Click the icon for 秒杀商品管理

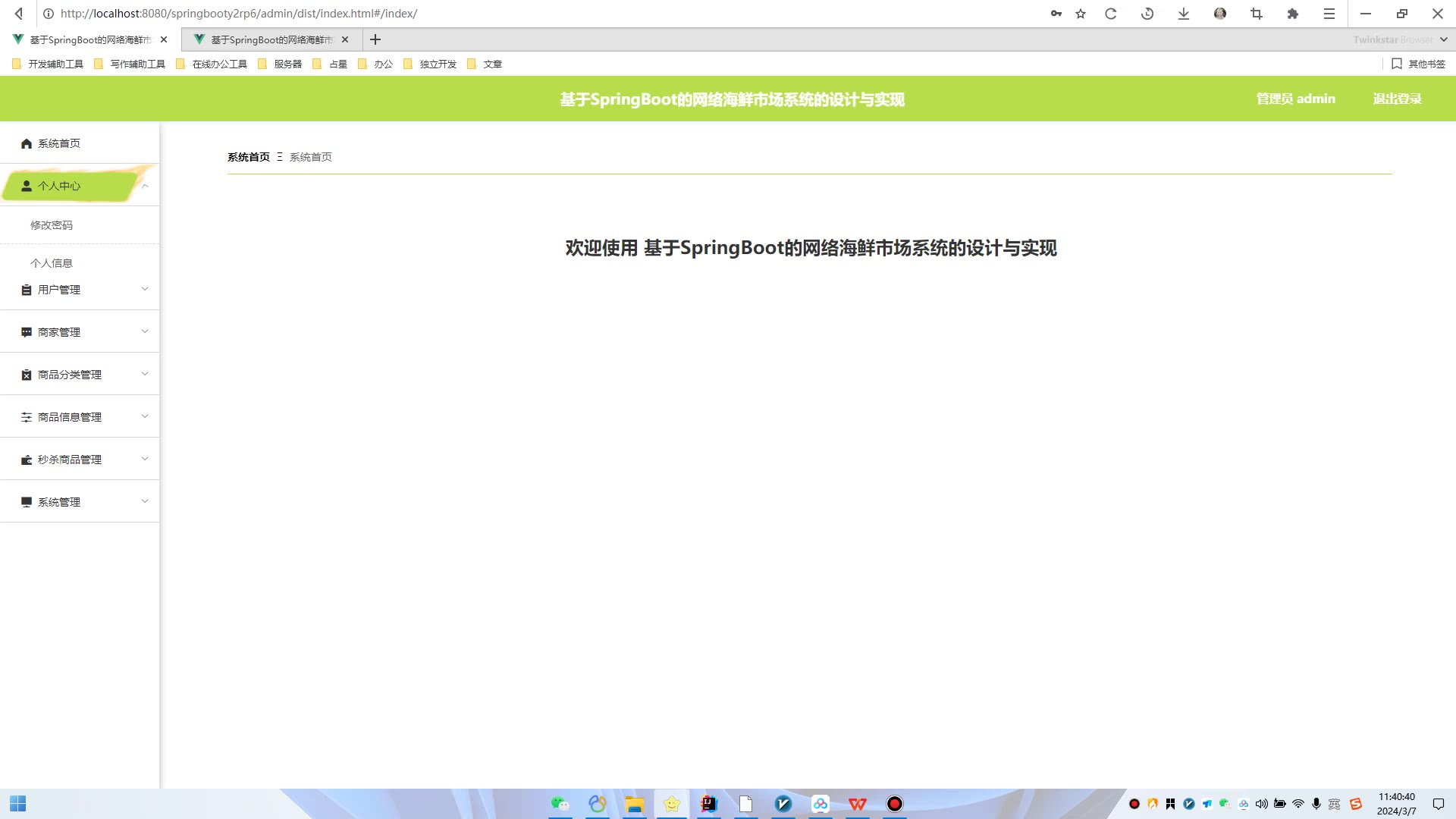click(27, 460)
